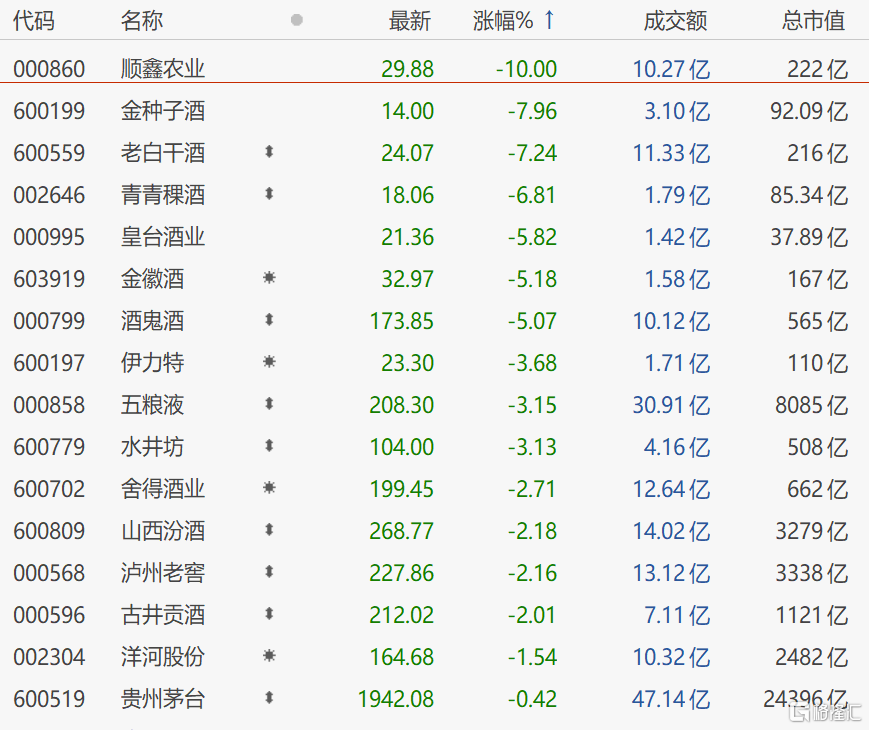Click stock code 603919
This screenshot has width=869, height=730.
coord(49,279)
